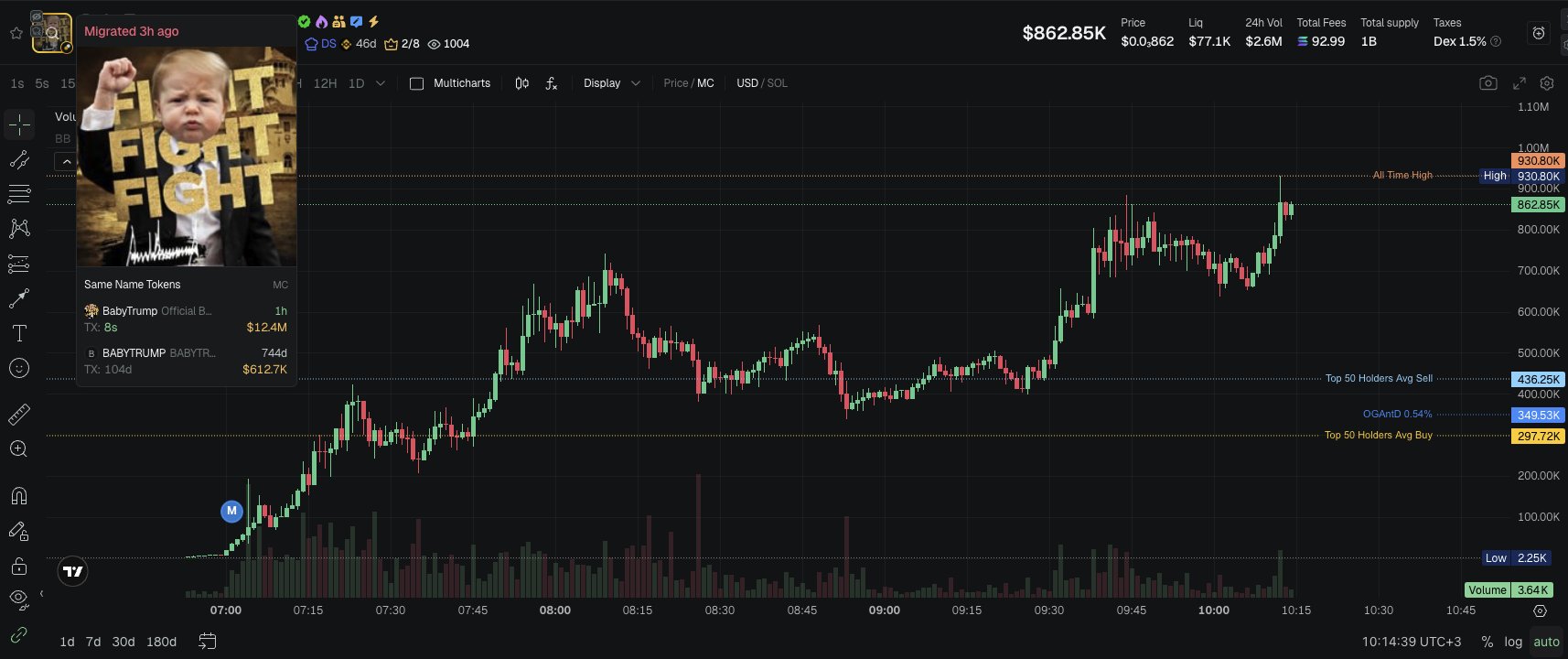Choose the text annotation tool
This screenshot has width=1568, height=659.
click(x=19, y=333)
